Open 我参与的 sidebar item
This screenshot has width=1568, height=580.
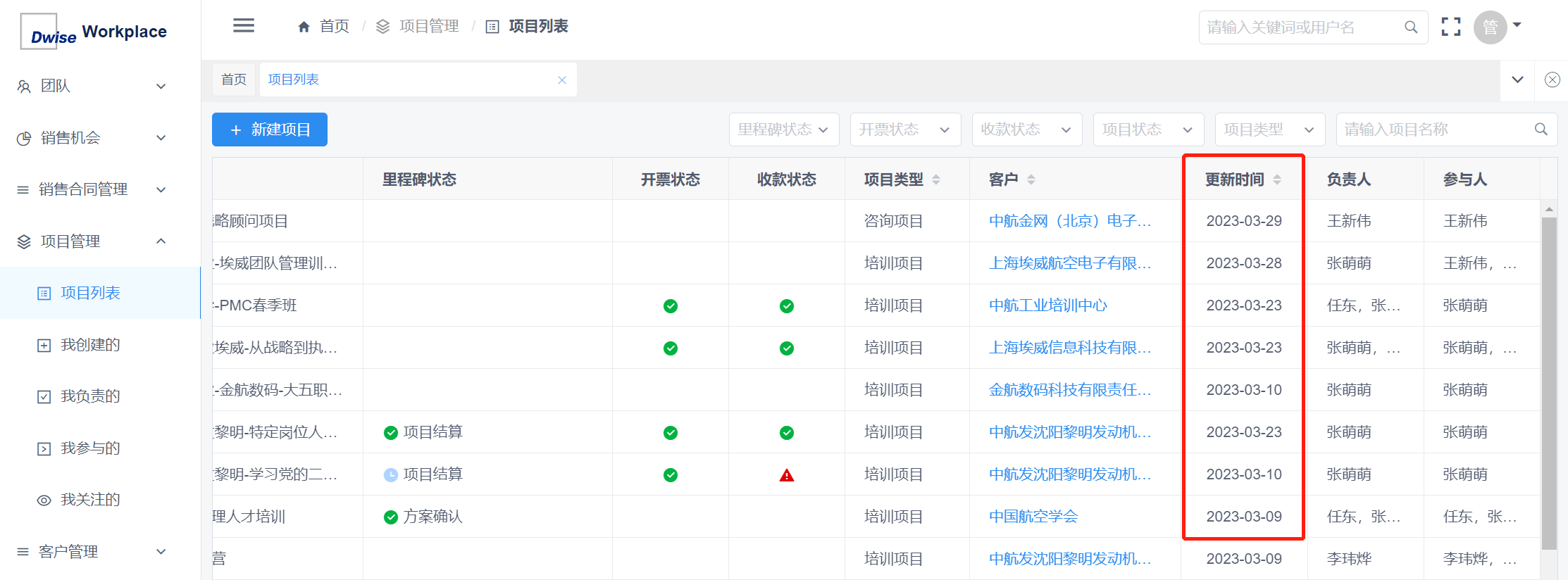pos(100,448)
